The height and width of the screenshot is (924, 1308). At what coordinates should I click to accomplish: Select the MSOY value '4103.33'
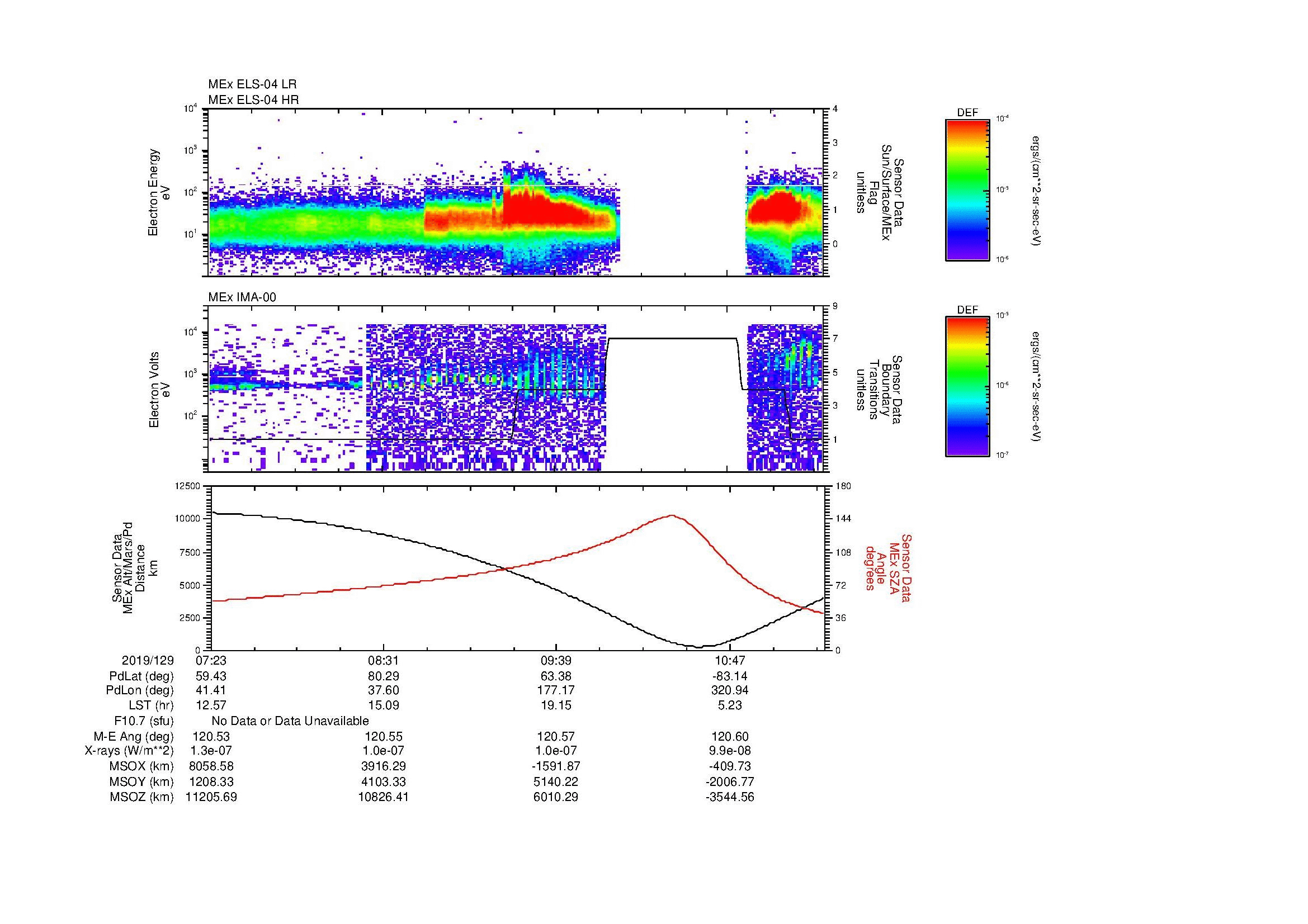[384, 782]
